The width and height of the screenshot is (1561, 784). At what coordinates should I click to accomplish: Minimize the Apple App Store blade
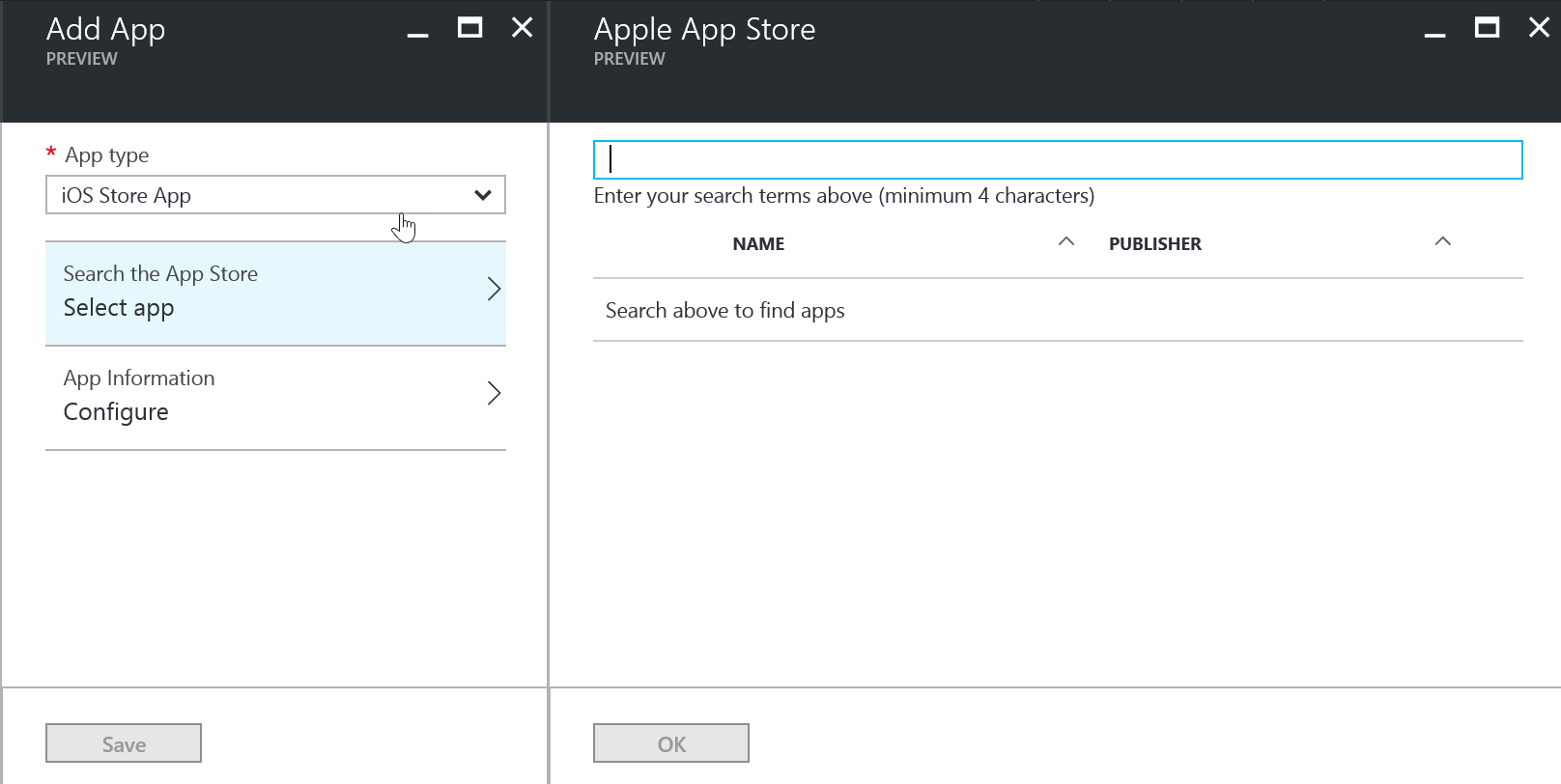[1434, 30]
